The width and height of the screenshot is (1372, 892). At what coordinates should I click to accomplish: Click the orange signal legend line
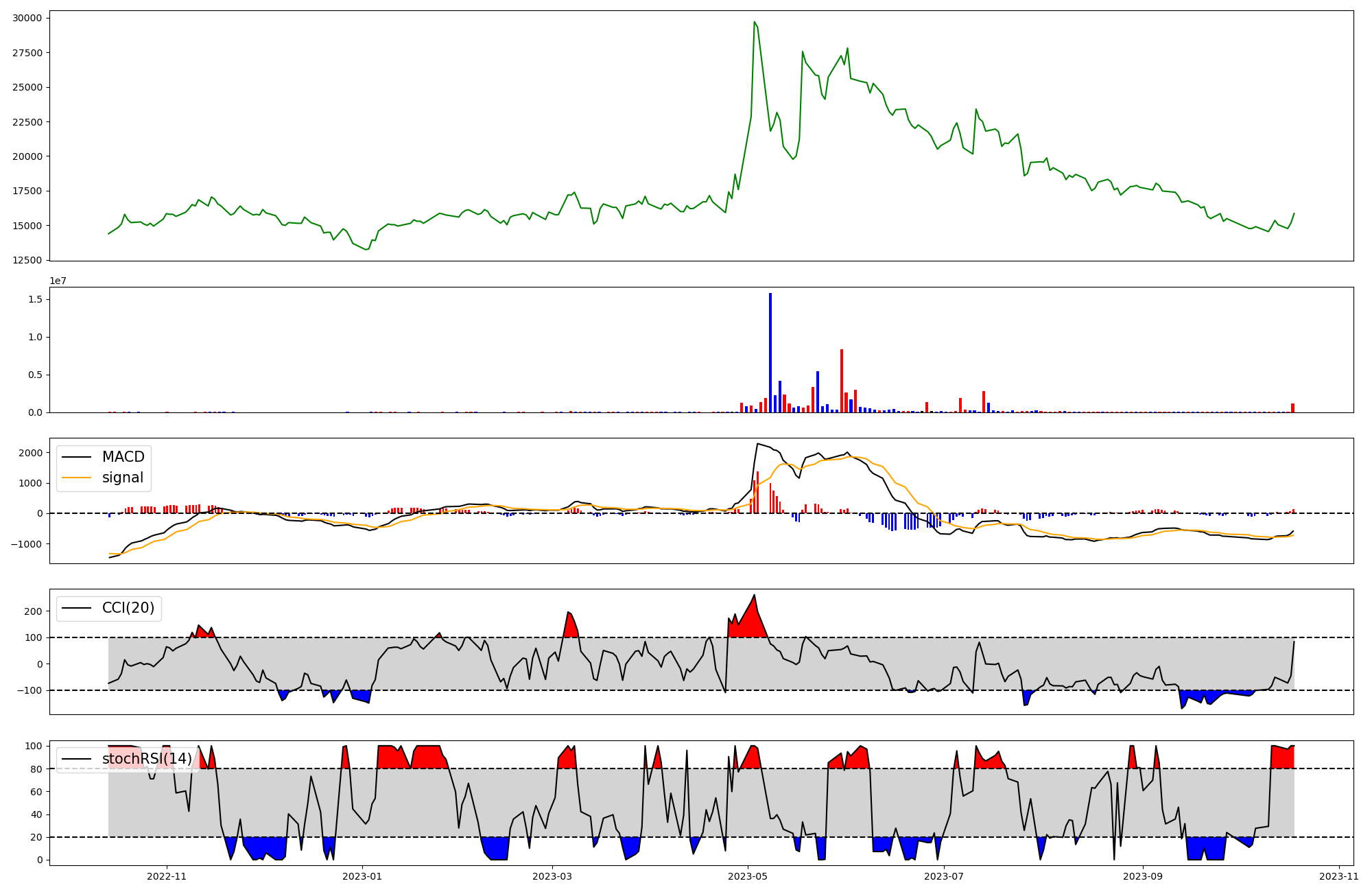[76, 478]
